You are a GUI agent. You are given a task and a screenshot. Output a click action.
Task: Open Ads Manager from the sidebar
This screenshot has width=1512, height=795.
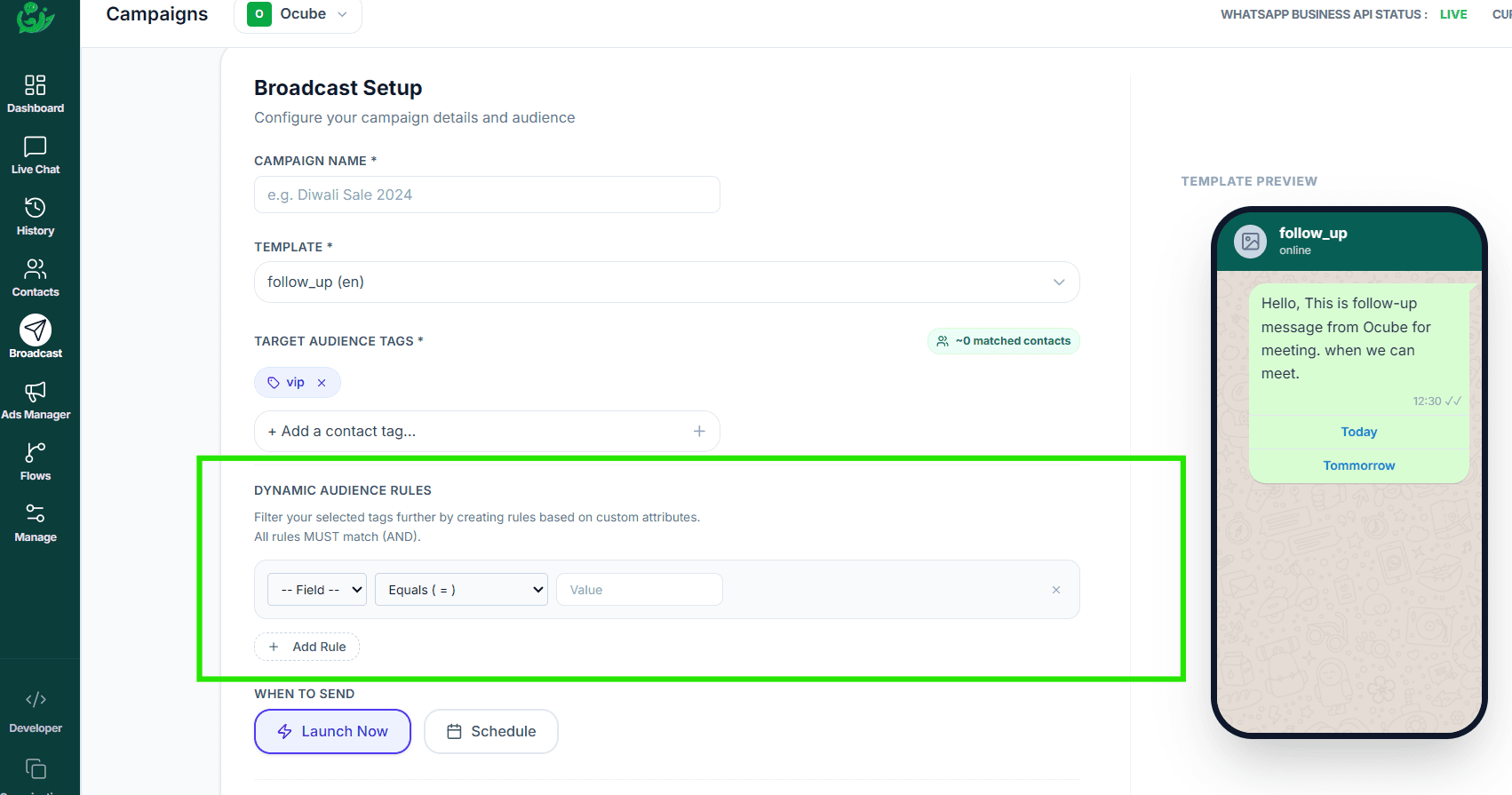[36, 401]
